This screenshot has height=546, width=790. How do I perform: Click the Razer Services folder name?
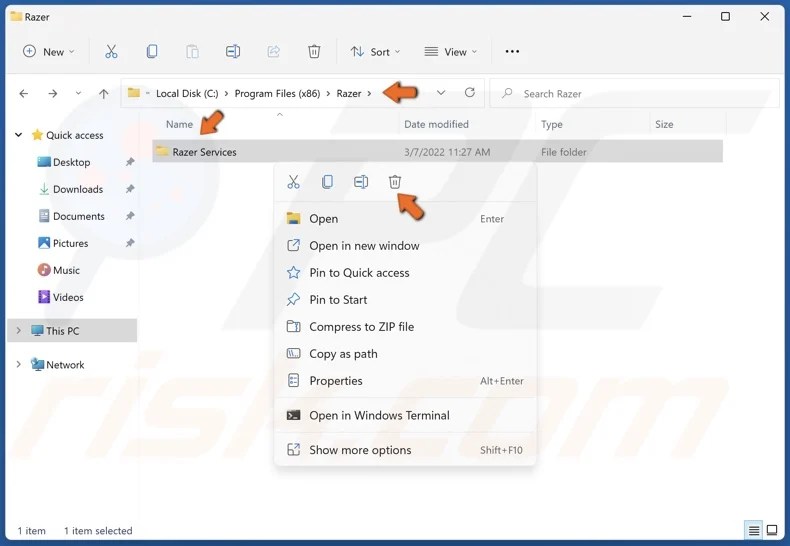pos(204,152)
